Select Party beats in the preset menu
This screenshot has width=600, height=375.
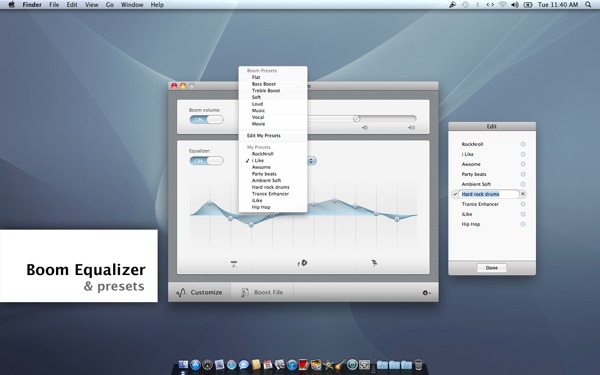coord(273,174)
